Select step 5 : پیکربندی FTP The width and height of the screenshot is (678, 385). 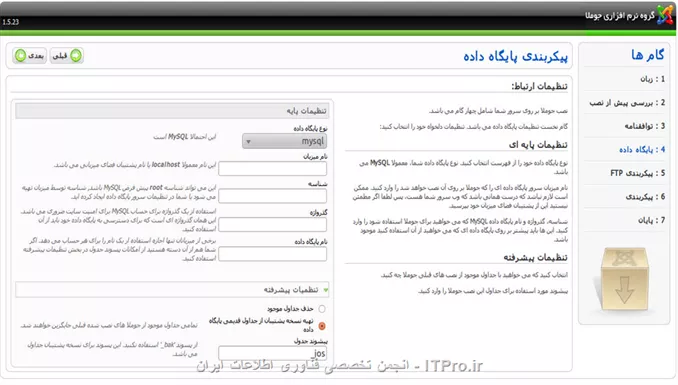[x=638, y=173]
